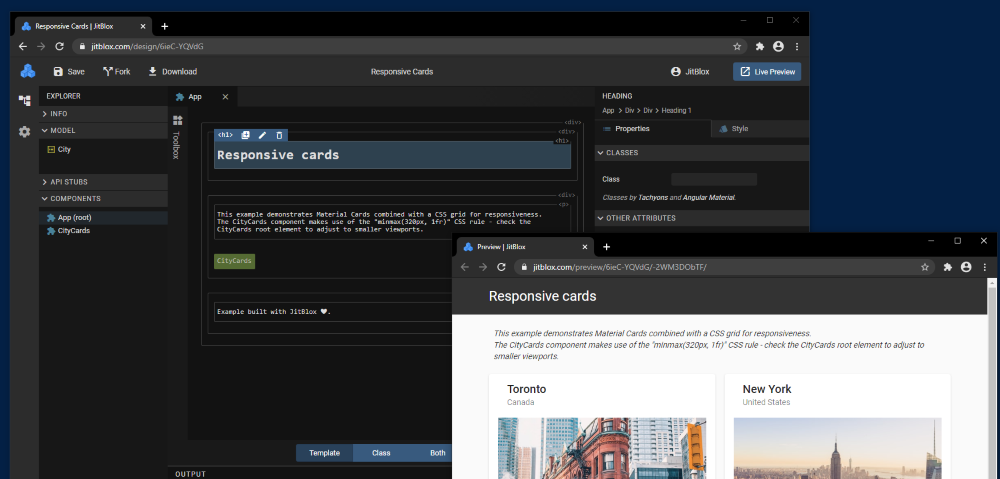Fork the project from the toolbar
This screenshot has width=1000, height=479.
116,71
